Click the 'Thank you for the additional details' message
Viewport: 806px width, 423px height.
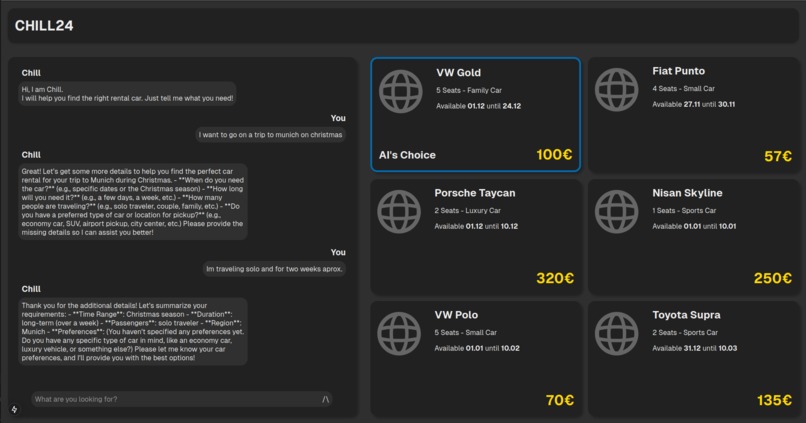pyautogui.click(x=133, y=332)
